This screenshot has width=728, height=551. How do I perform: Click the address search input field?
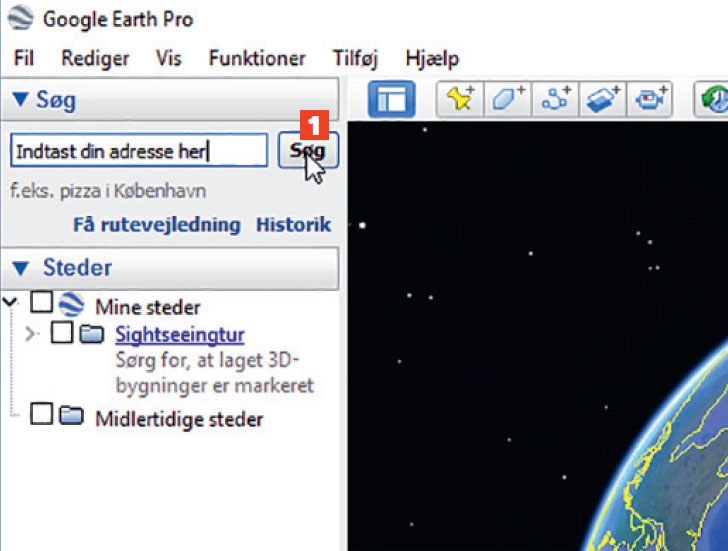[x=139, y=150]
